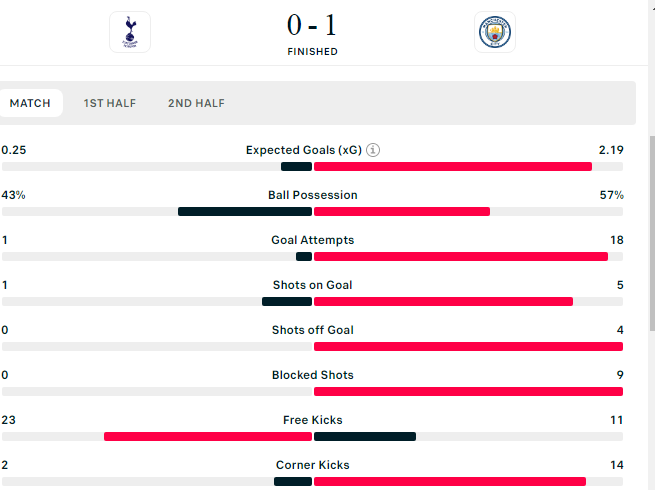The image size is (655, 490).
Task: Click the Shots off Goal stat bar
Action: (312, 346)
